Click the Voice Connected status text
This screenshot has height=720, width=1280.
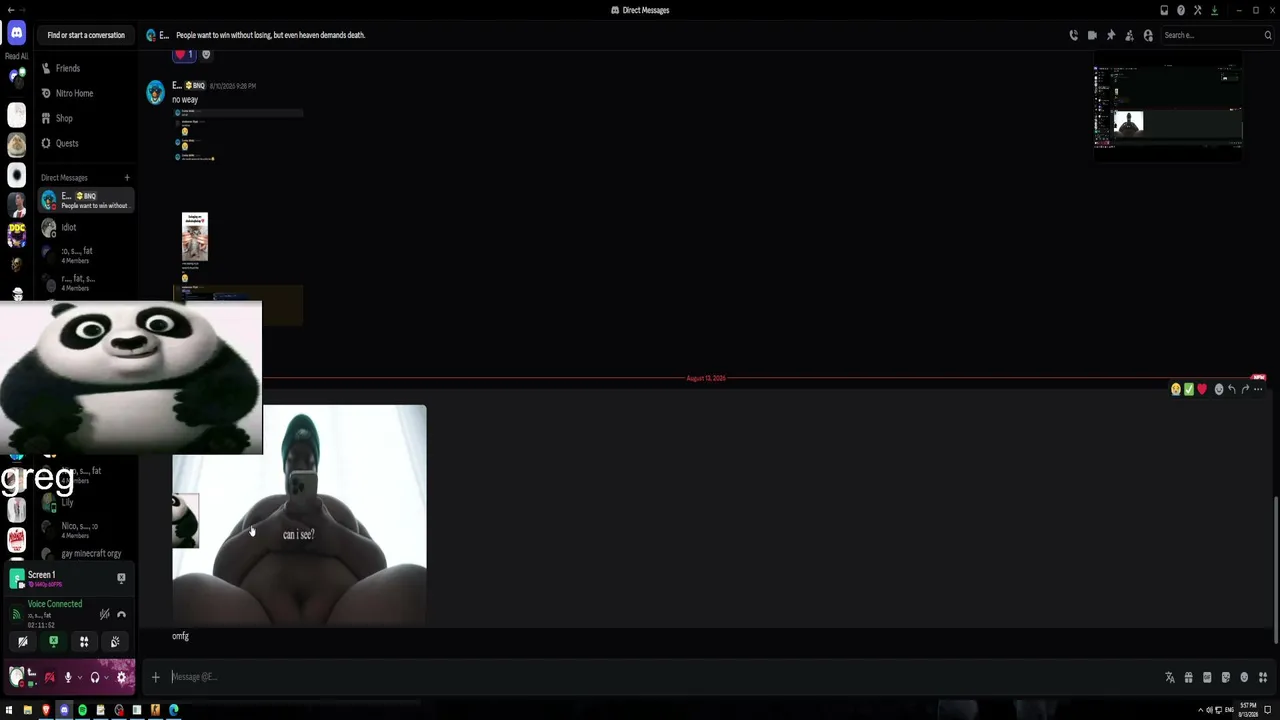(55, 604)
